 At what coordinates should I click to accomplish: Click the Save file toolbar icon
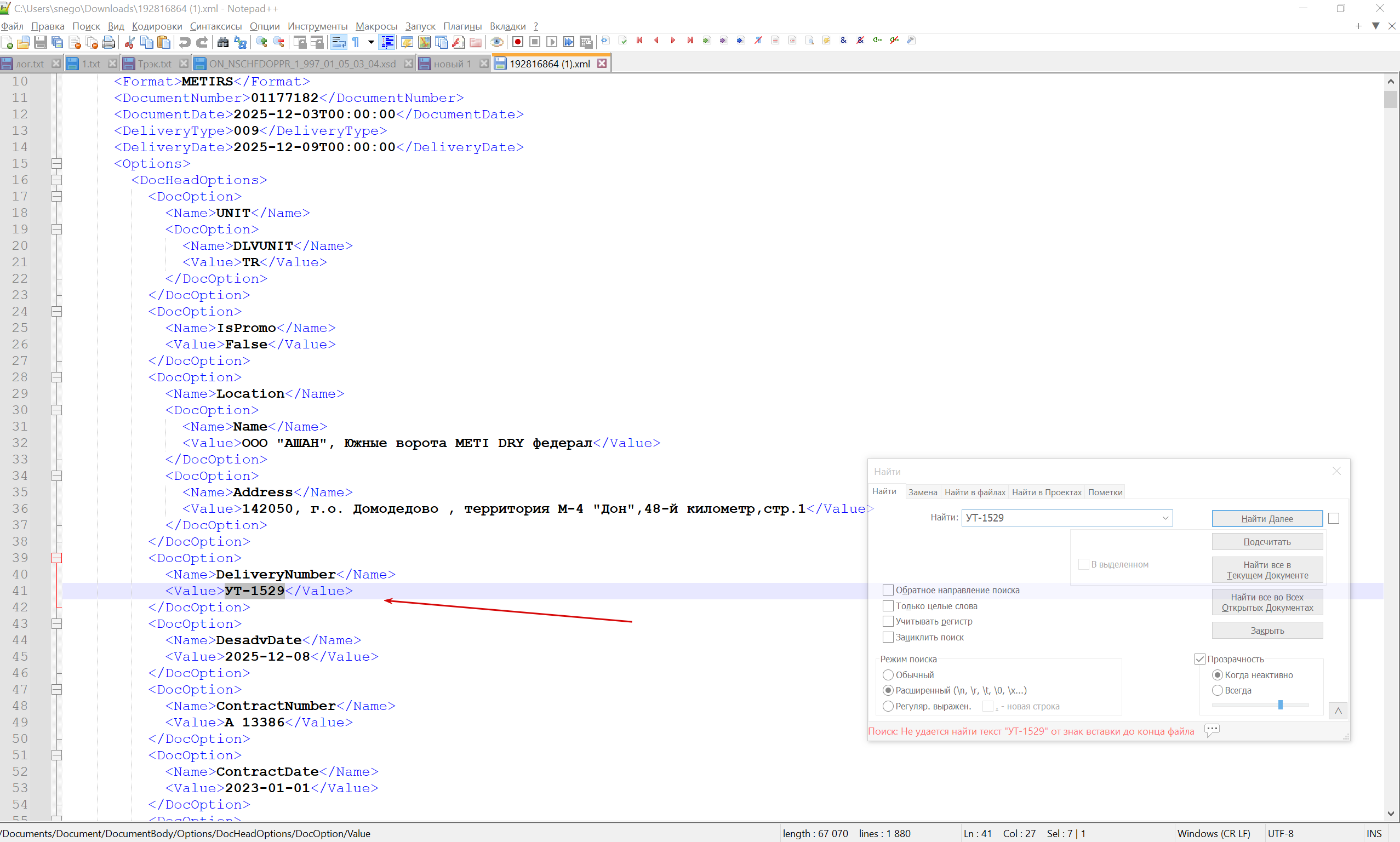click(x=41, y=43)
